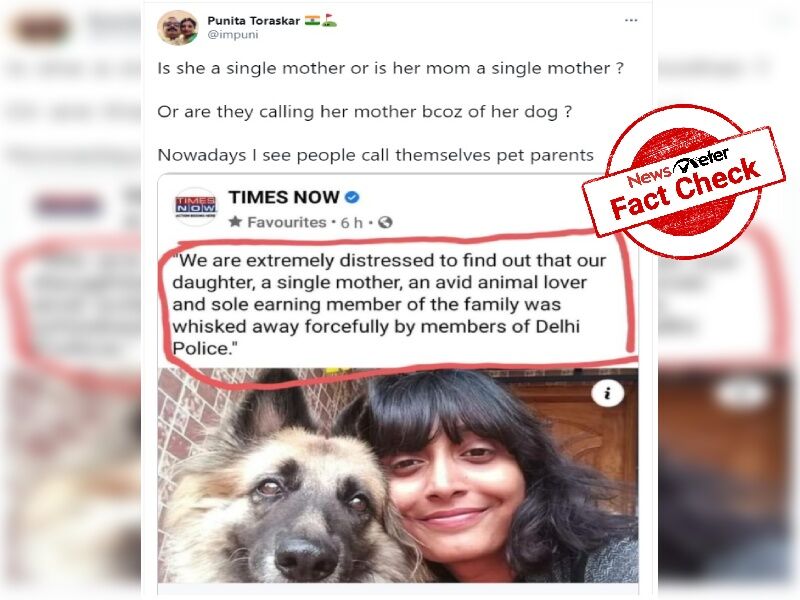The width and height of the screenshot is (800, 600).
Task: Click the golf flag emoji beside the name
Action: click(329, 20)
